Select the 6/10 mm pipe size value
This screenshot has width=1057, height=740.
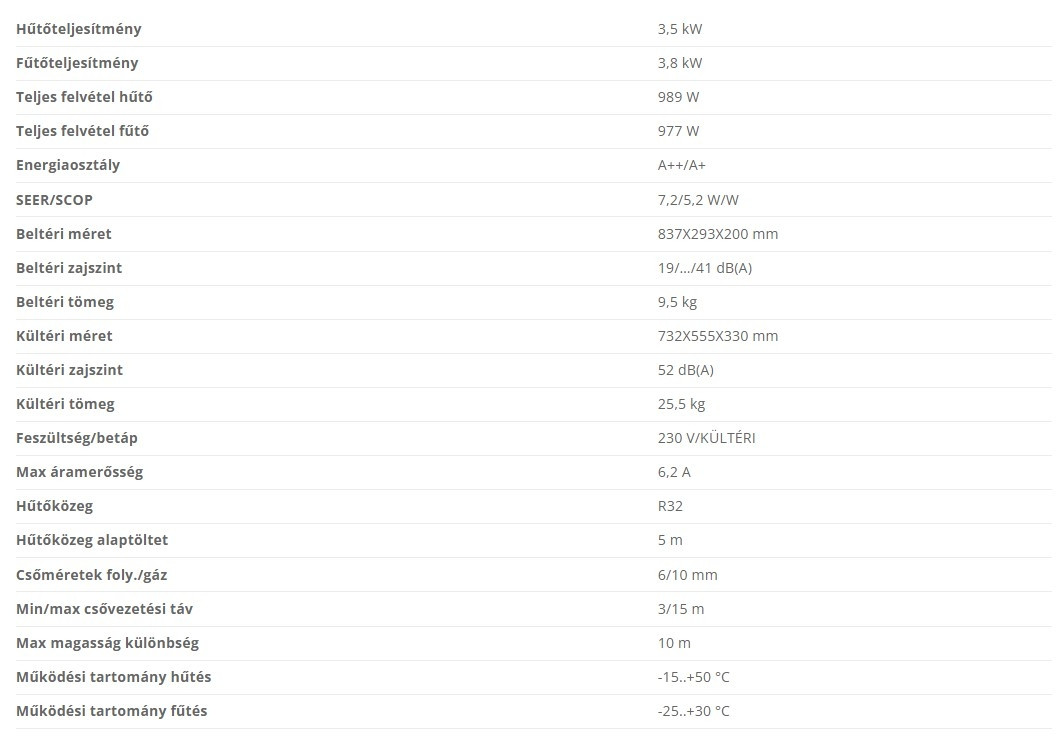coord(687,575)
